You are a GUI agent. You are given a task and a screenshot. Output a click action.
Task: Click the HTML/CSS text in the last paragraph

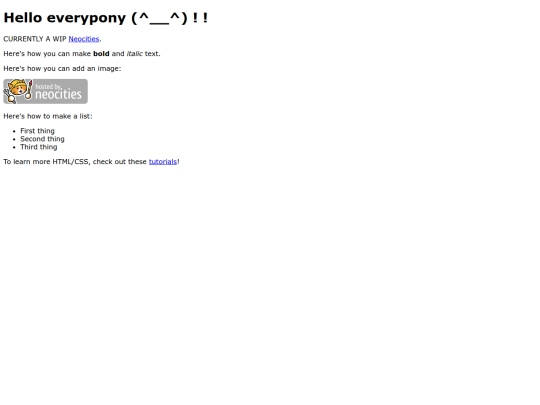(71, 162)
